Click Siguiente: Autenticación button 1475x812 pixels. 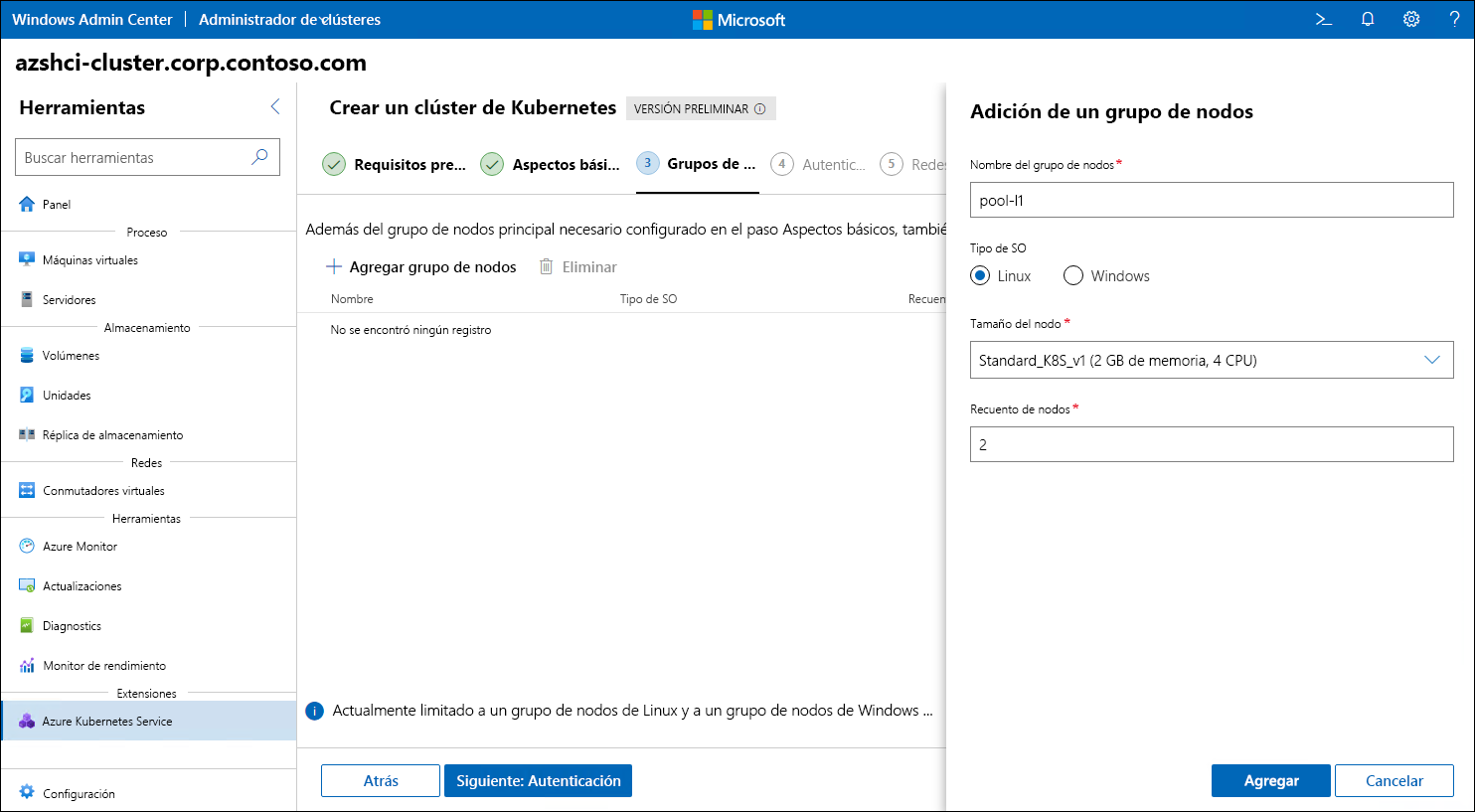coord(538,780)
